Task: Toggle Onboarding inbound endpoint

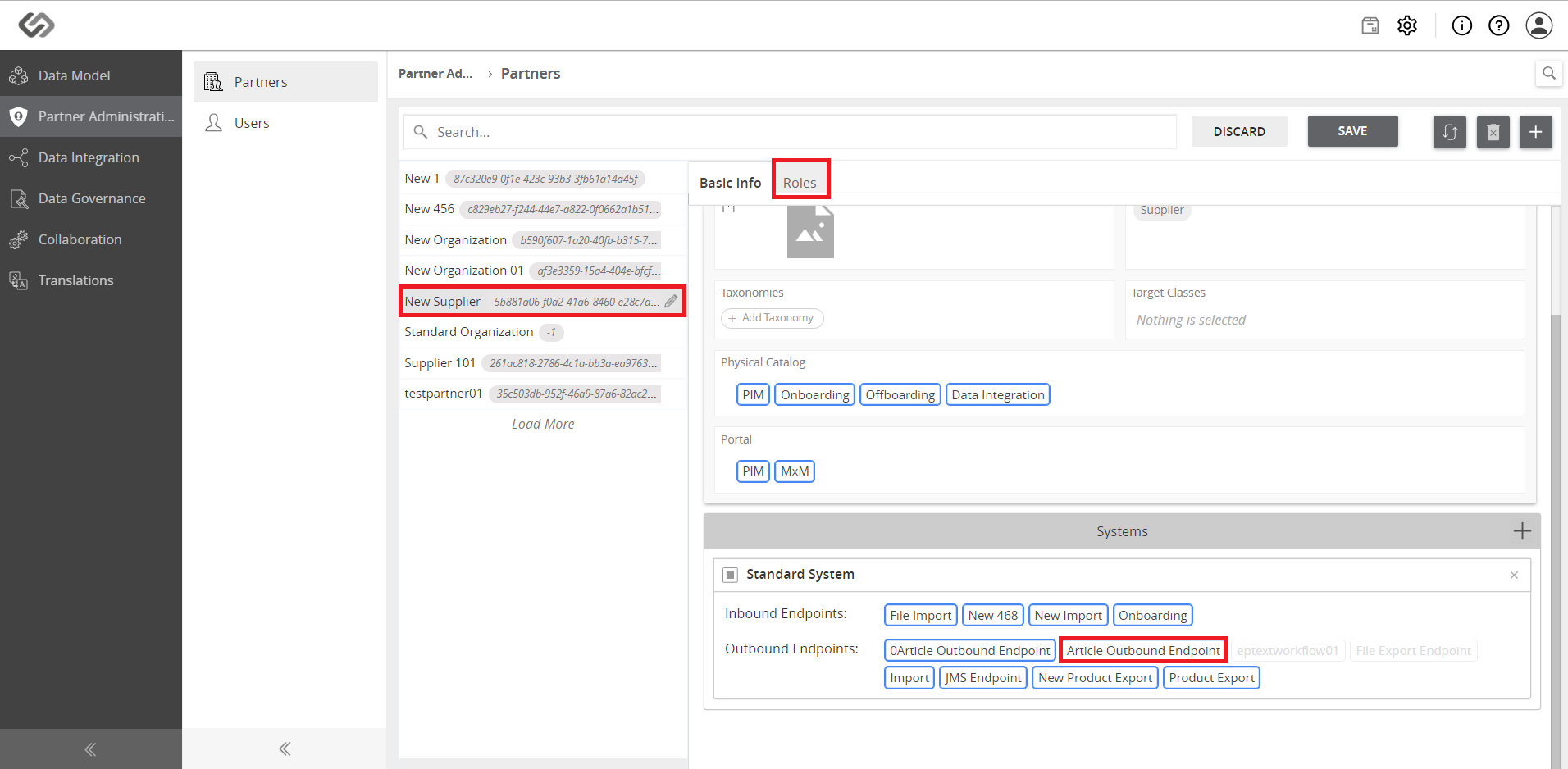Action: click(1152, 615)
